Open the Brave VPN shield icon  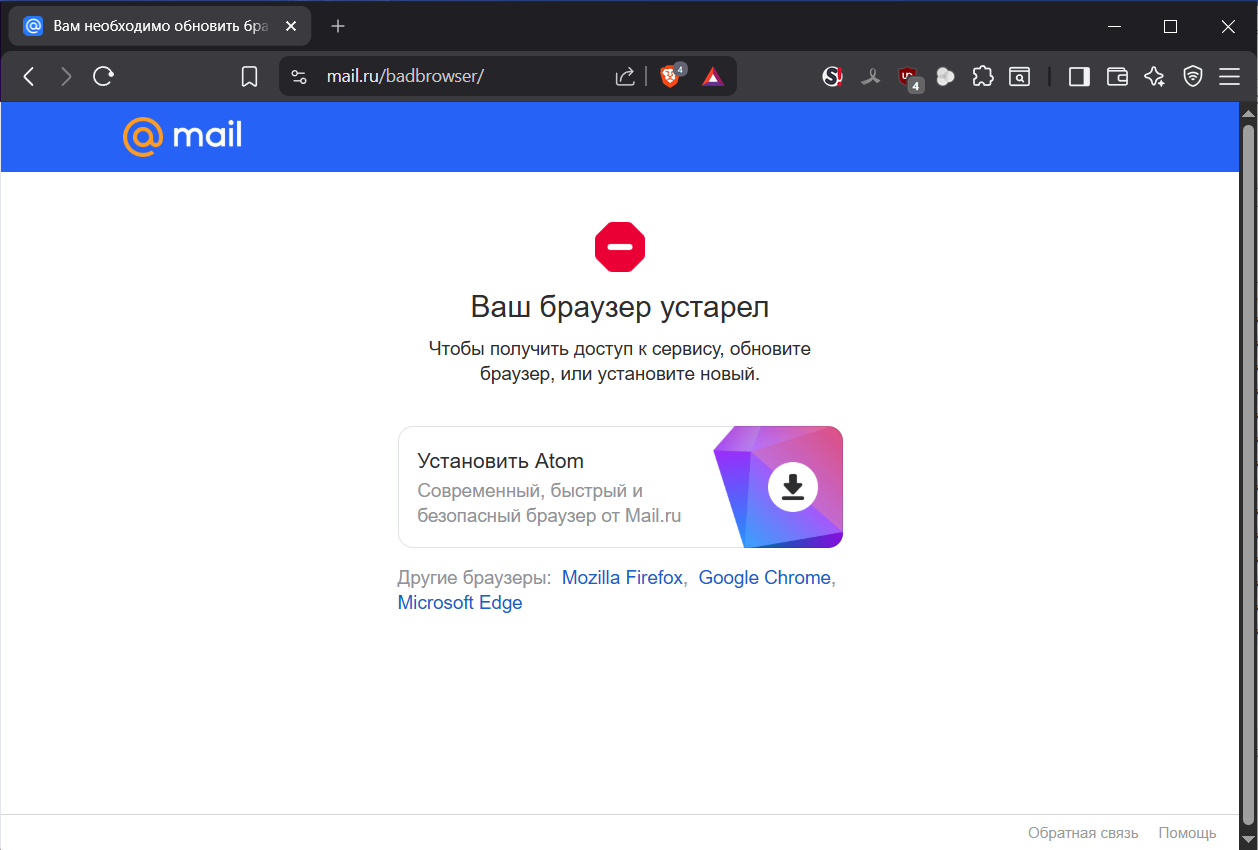click(1192, 77)
